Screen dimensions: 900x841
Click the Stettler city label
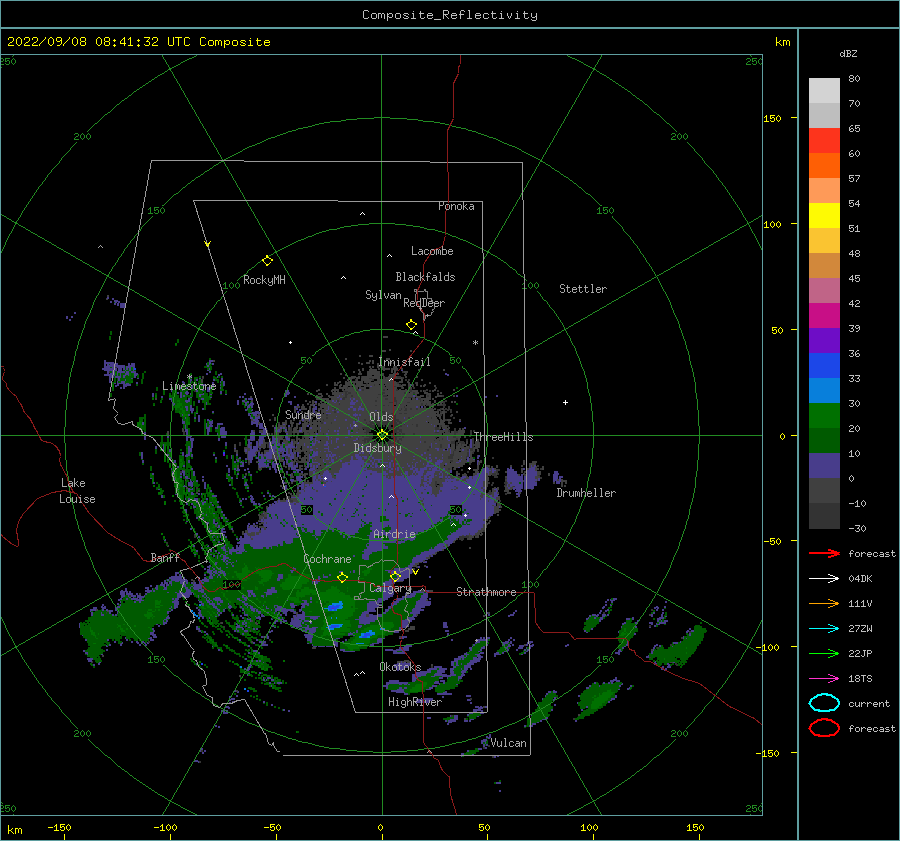point(583,289)
